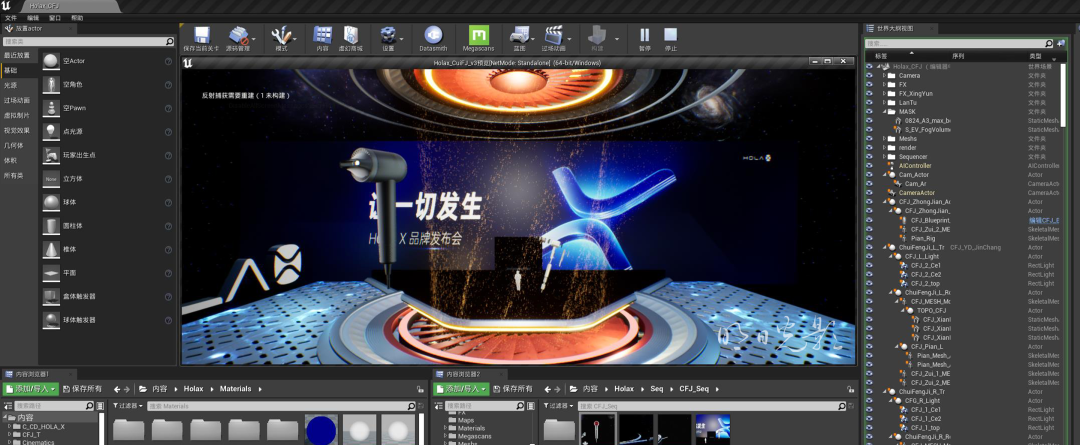Switch to the 几何体 category tab
The width and height of the screenshot is (1080, 445).
click(19, 145)
